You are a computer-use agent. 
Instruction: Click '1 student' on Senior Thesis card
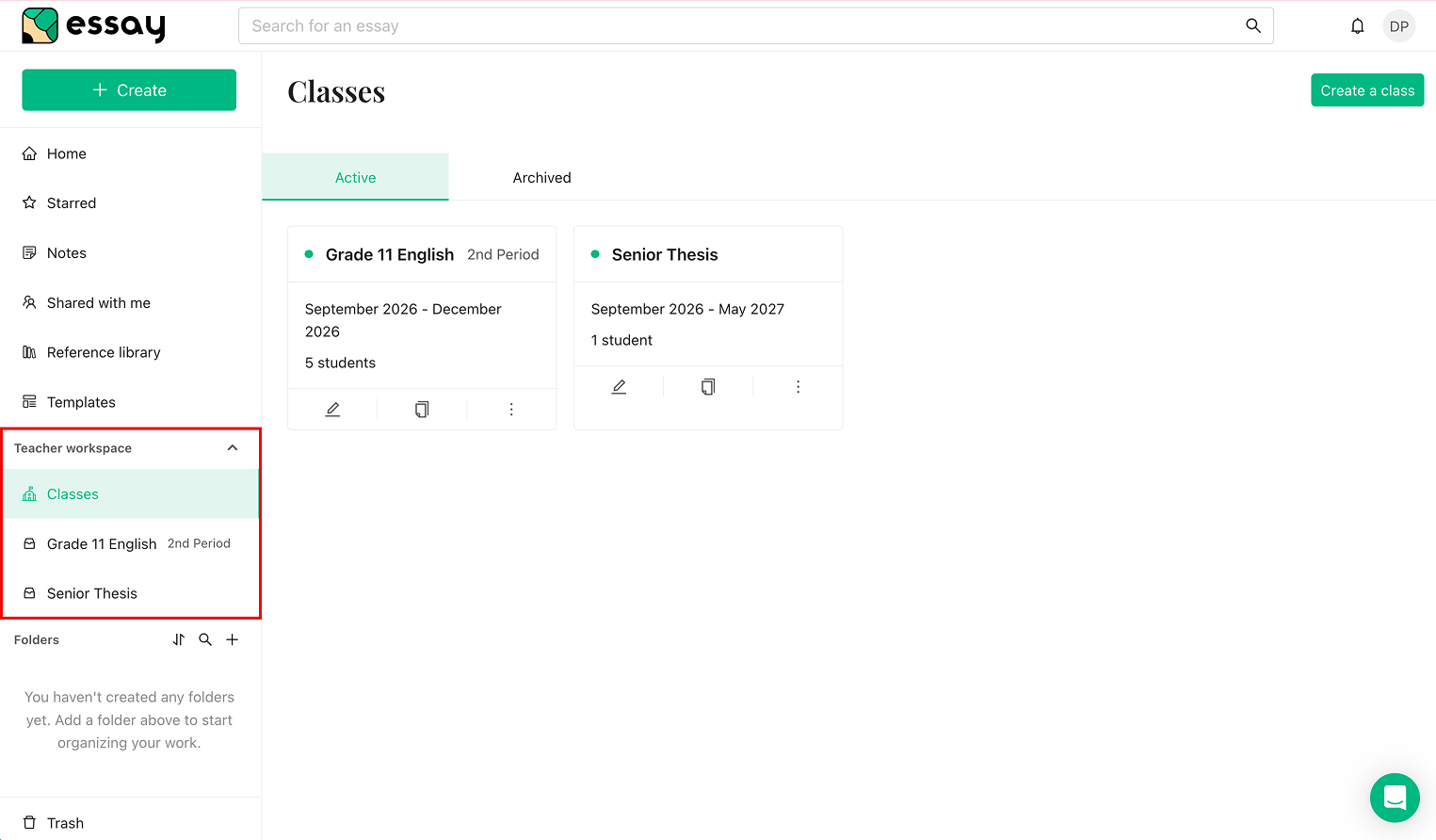pos(621,340)
